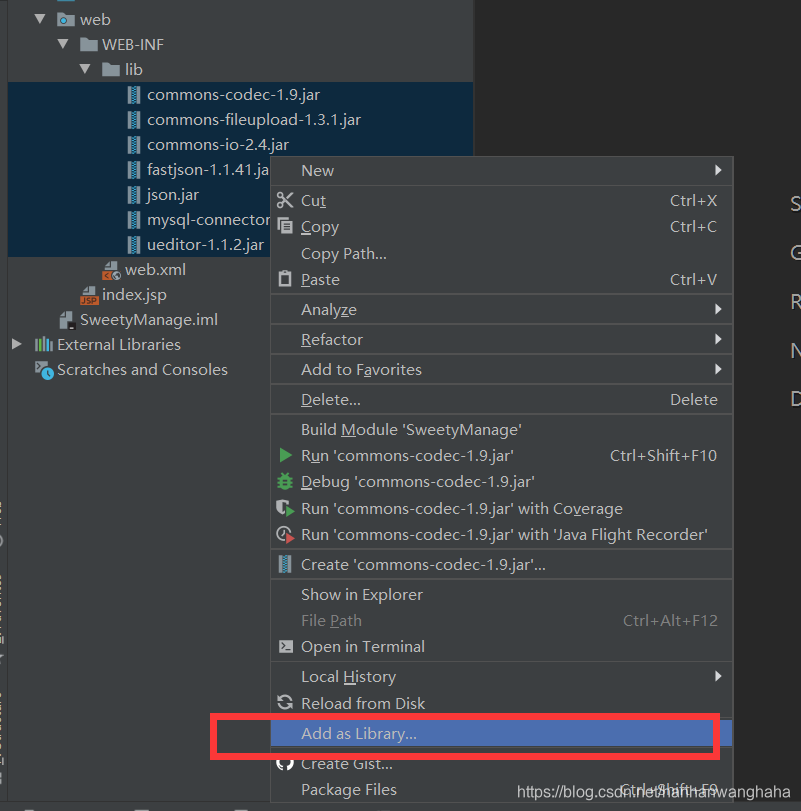Click the web.xml file icon

click(x=111, y=270)
